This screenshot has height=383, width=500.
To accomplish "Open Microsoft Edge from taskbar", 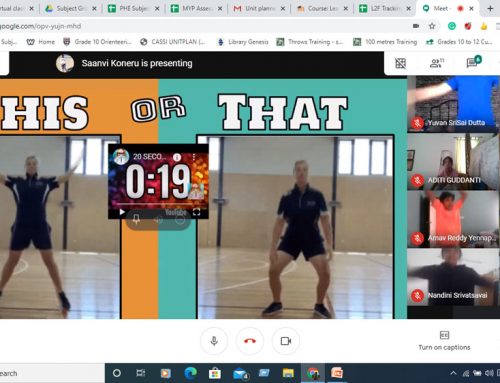I will click(190, 373).
